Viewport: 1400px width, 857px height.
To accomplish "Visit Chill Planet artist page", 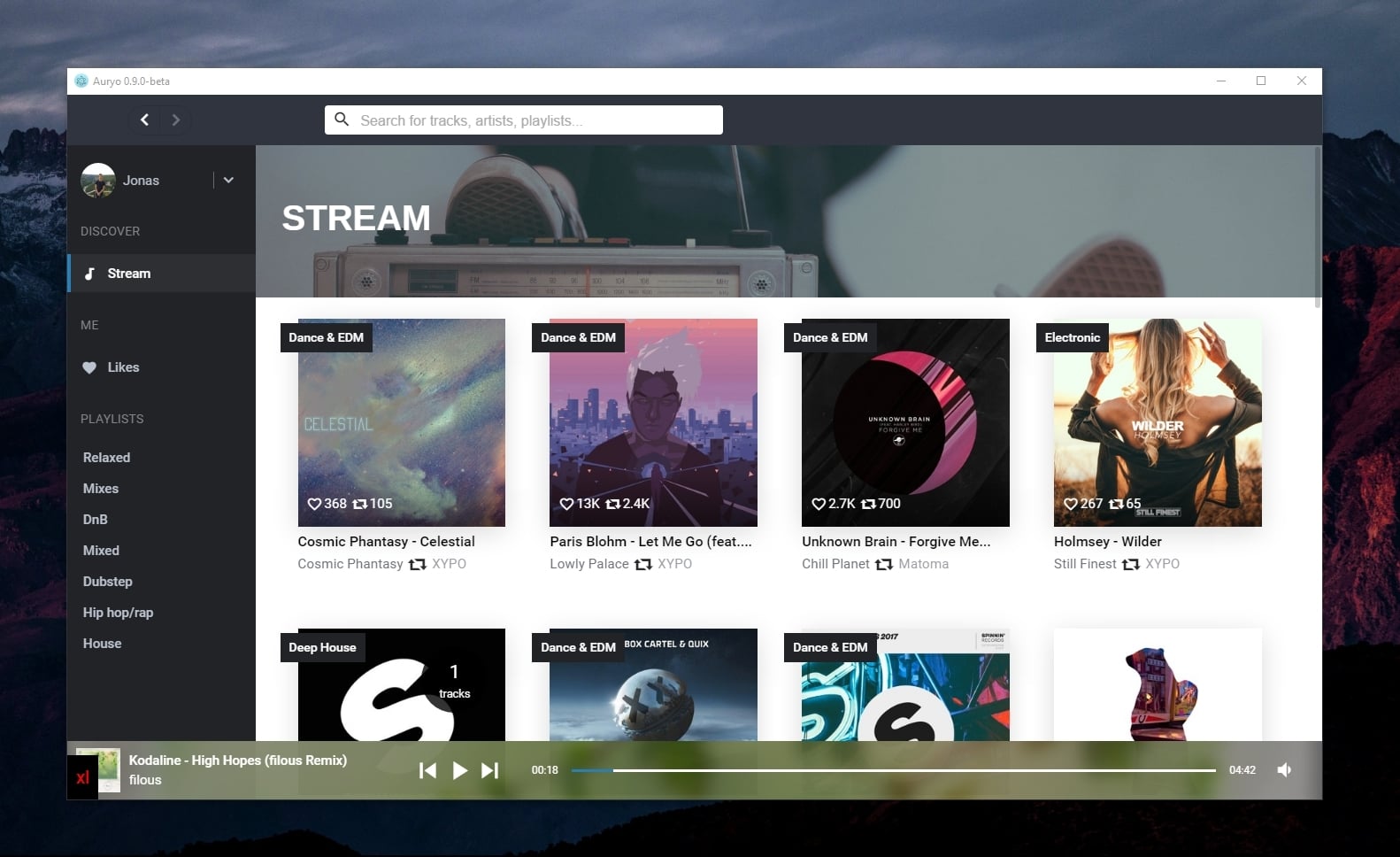I will [x=835, y=564].
